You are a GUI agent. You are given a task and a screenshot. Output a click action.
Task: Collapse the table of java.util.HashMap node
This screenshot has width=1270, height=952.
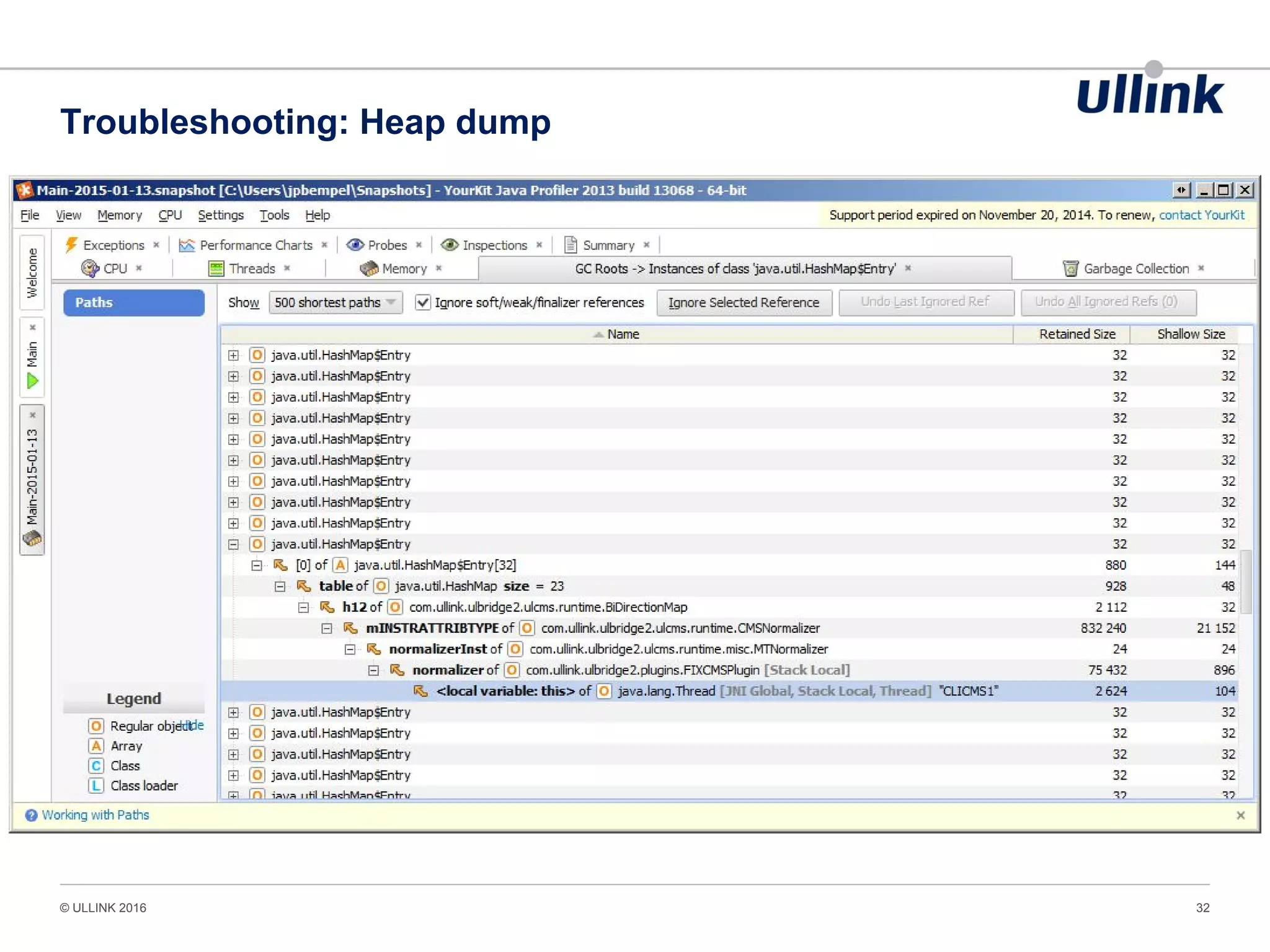[x=280, y=586]
